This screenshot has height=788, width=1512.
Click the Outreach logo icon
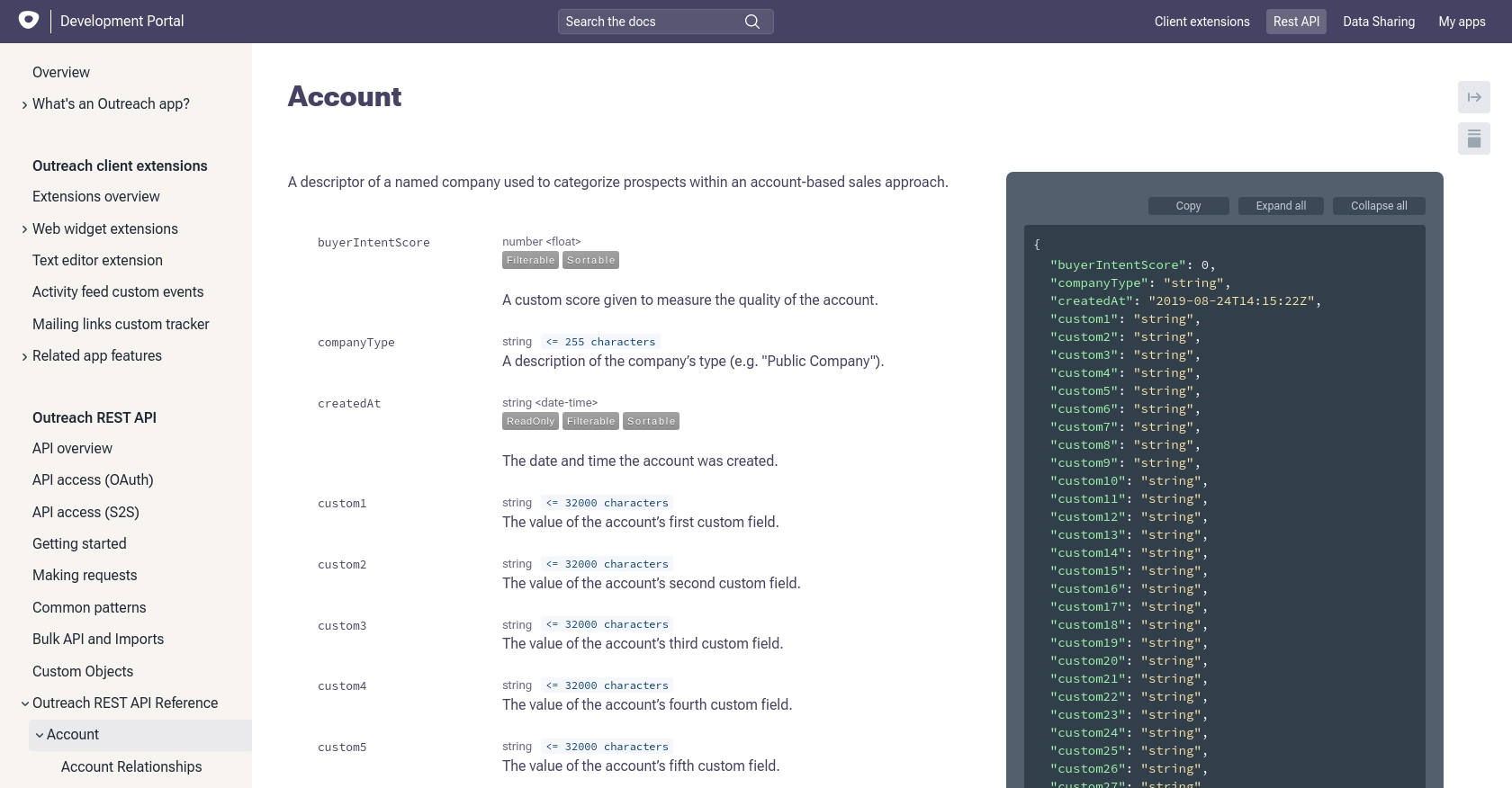coord(29,20)
